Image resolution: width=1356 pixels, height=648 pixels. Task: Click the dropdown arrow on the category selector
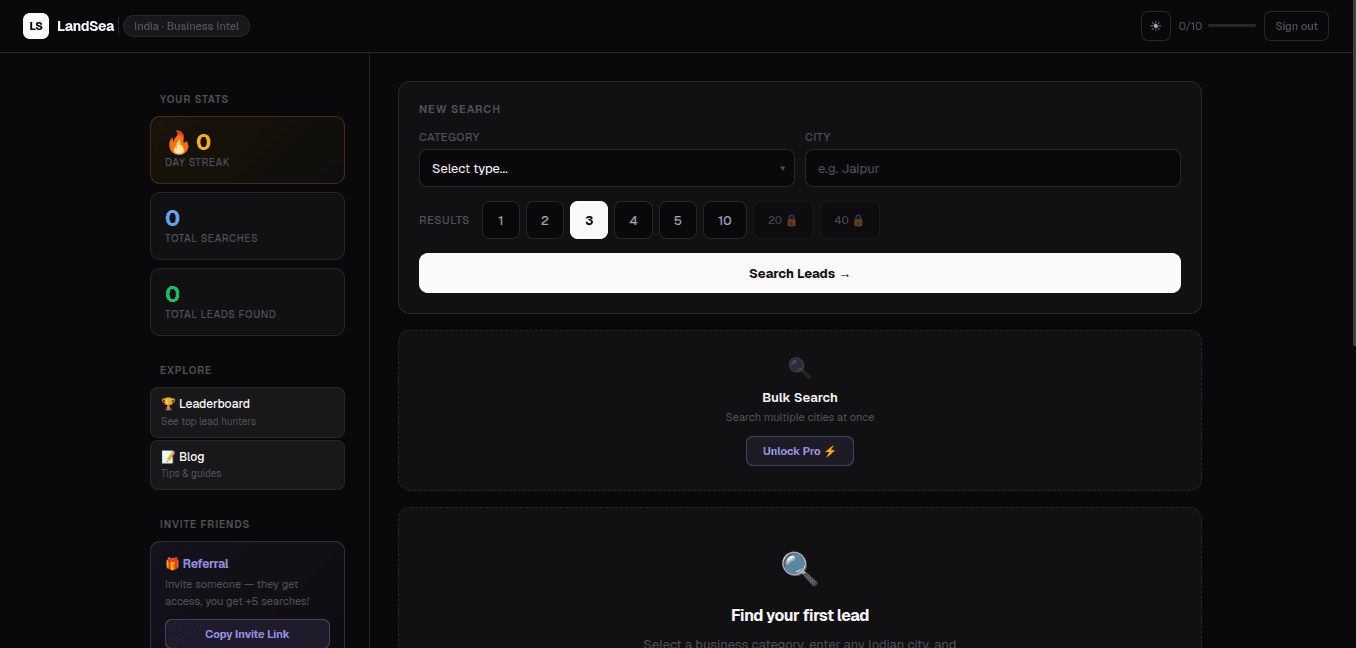click(x=783, y=168)
